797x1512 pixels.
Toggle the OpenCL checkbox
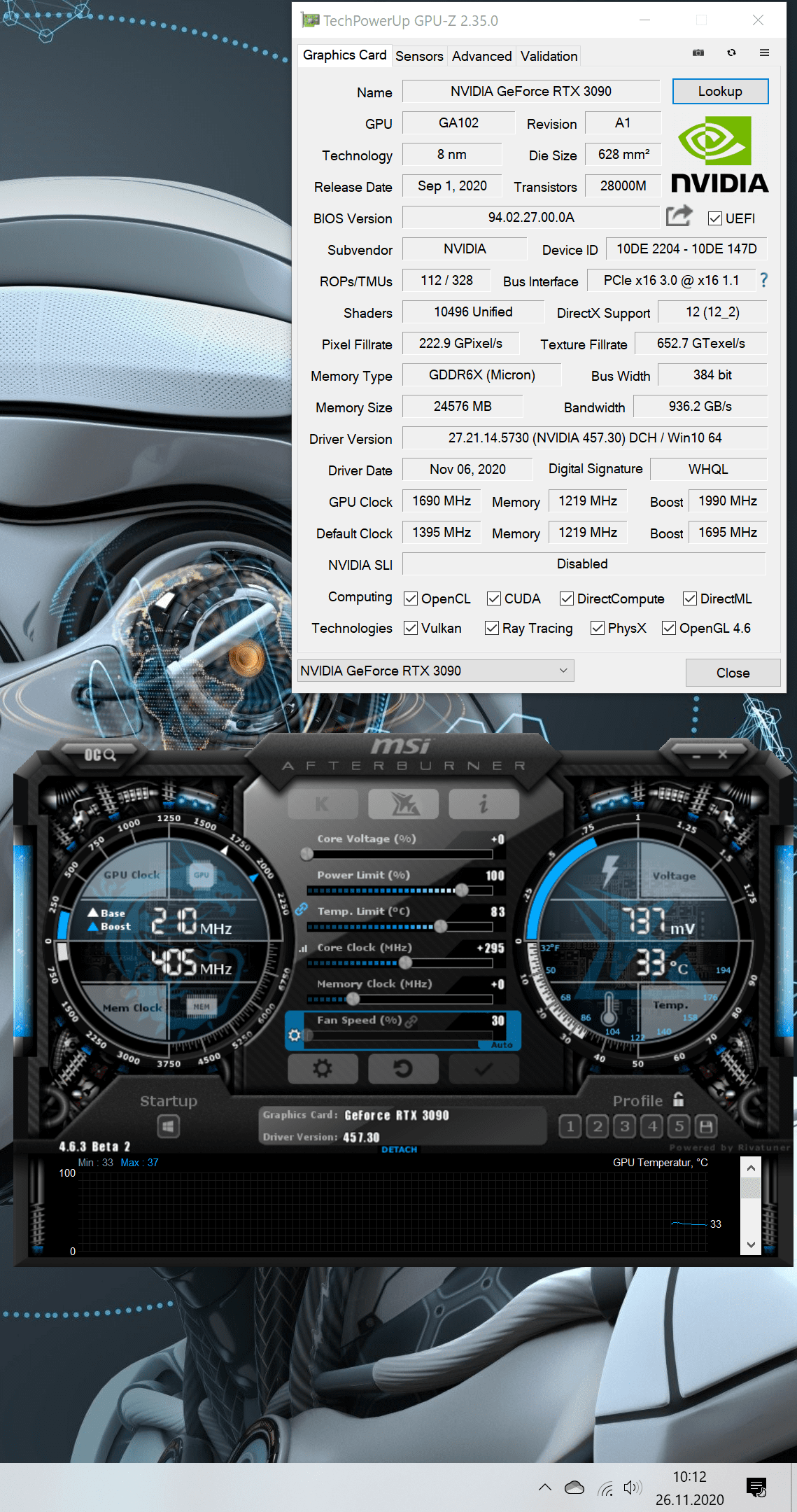[411, 598]
